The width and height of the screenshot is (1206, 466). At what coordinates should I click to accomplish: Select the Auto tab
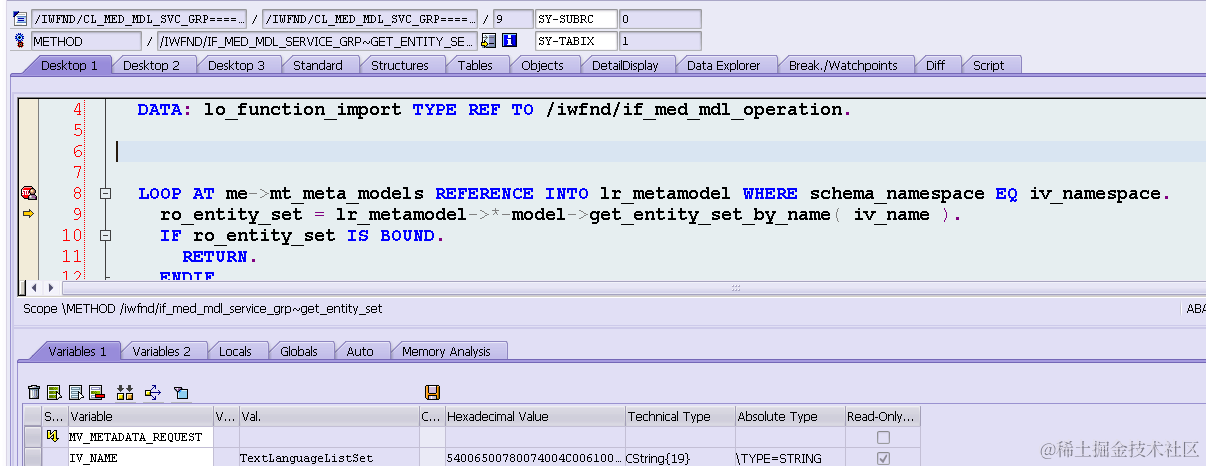tap(360, 351)
